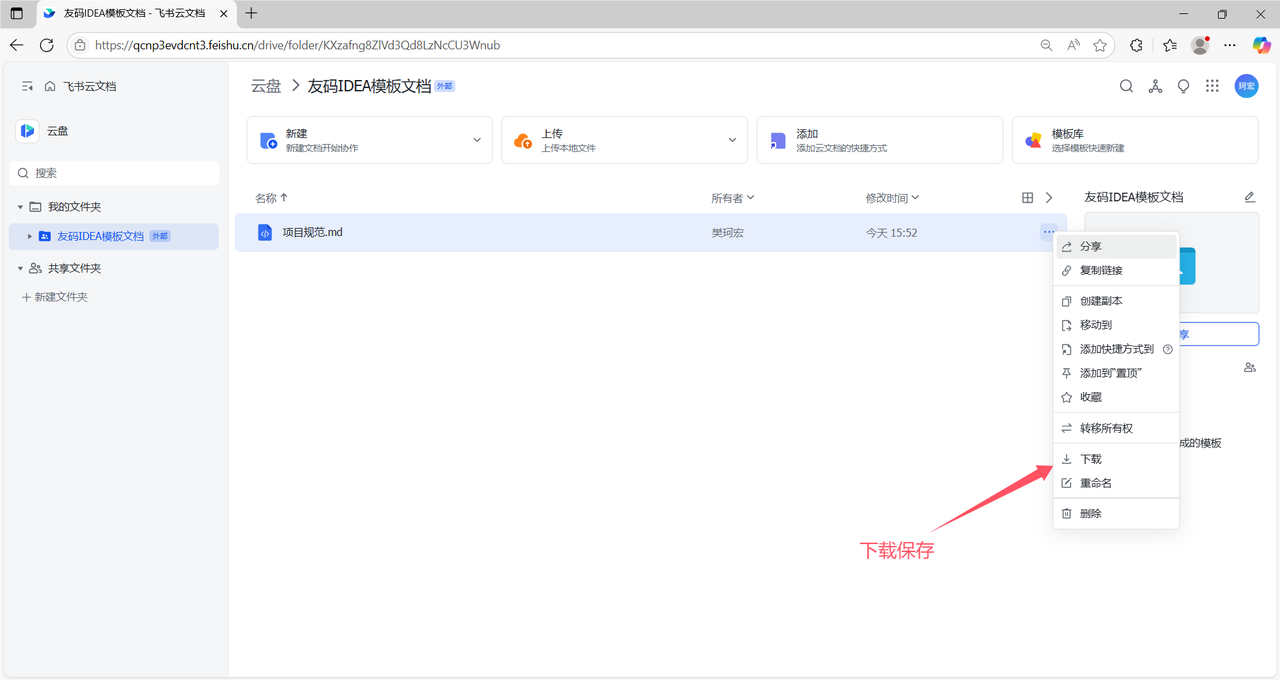Open the 上传 dropdown arrow
1280x680 pixels.
tap(732, 140)
